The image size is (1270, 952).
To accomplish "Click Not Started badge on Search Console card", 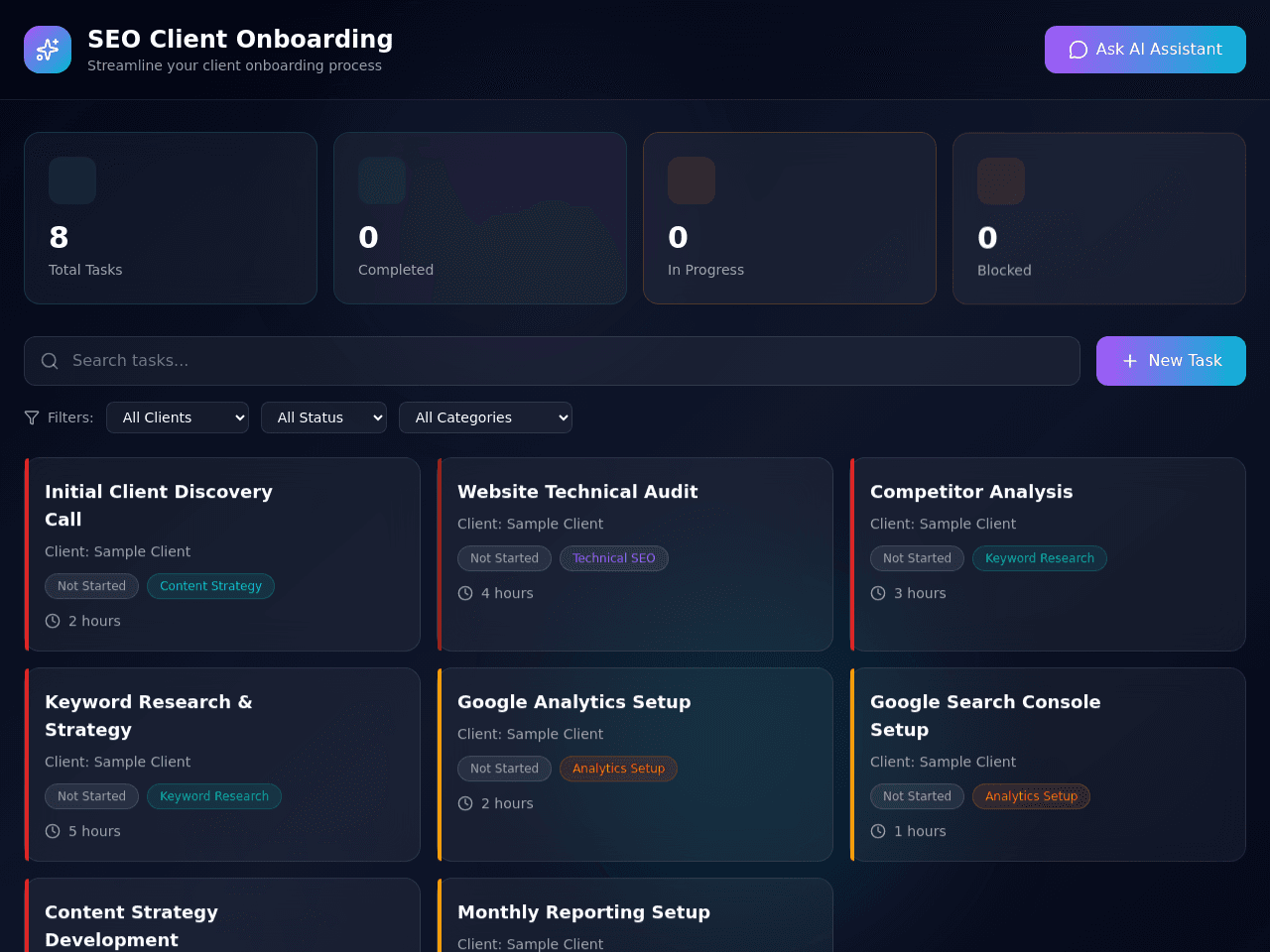I will pyautogui.click(x=917, y=796).
